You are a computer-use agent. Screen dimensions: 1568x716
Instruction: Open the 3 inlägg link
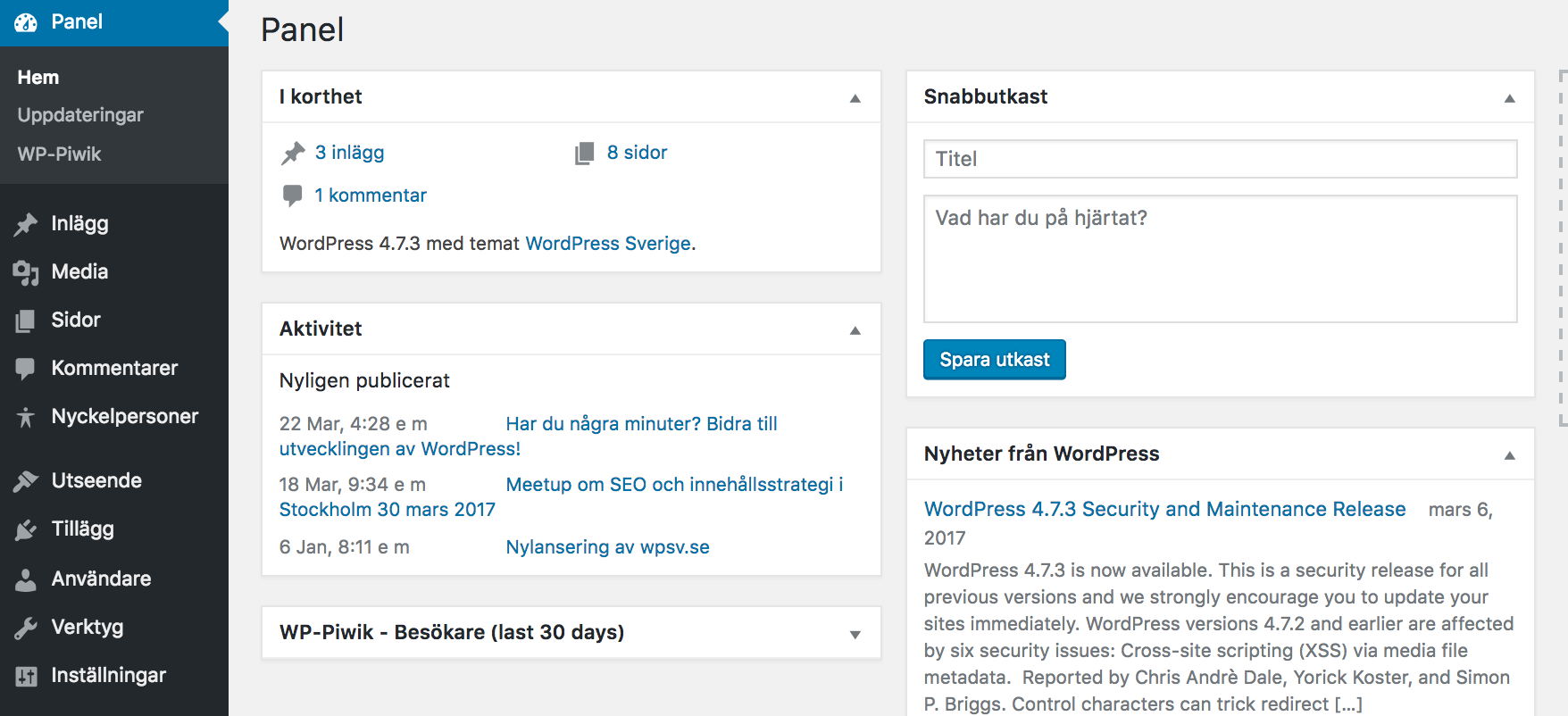[349, 153]
